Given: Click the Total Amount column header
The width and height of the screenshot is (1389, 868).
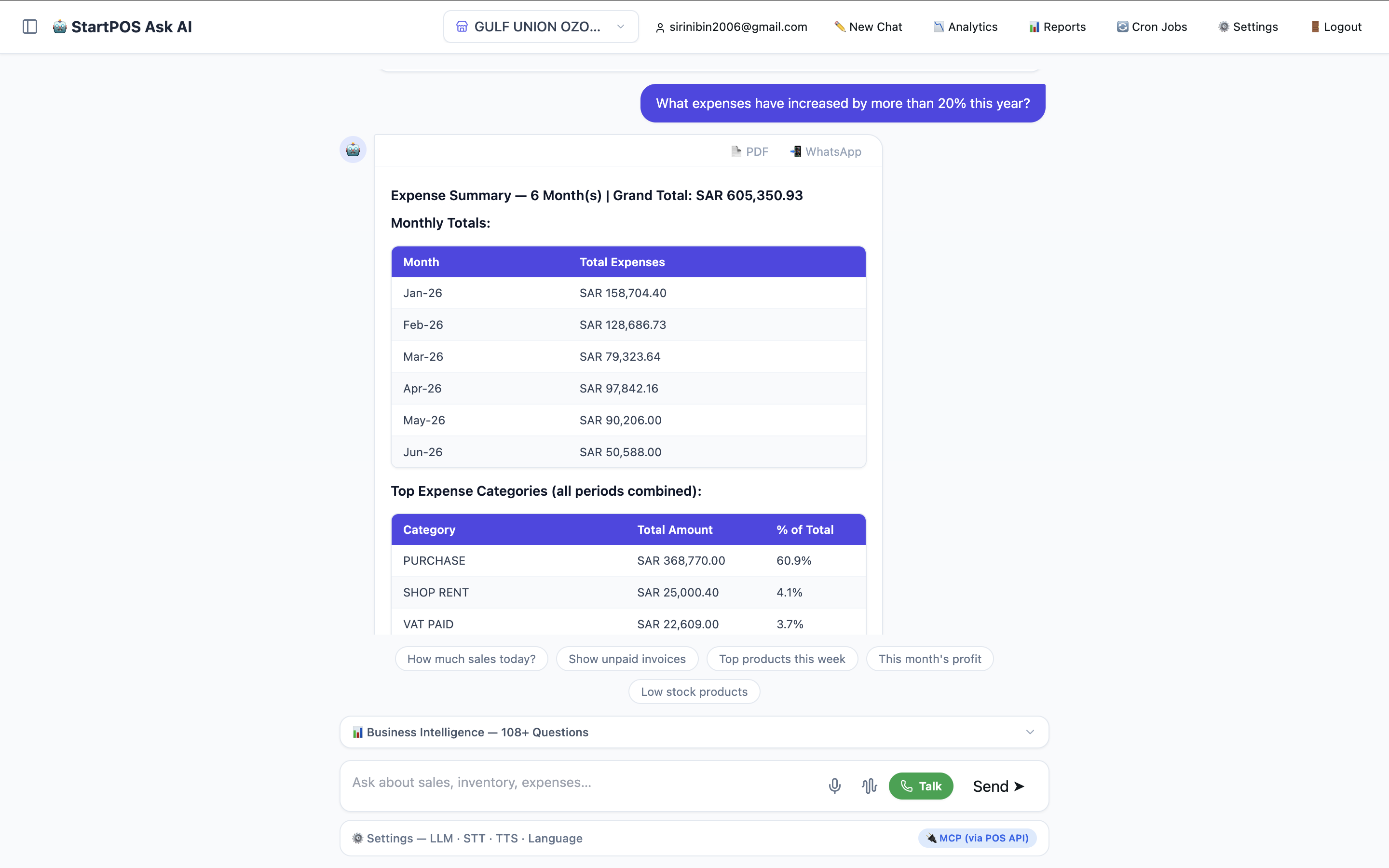Looking at the screenshot, I should (675, 530).
